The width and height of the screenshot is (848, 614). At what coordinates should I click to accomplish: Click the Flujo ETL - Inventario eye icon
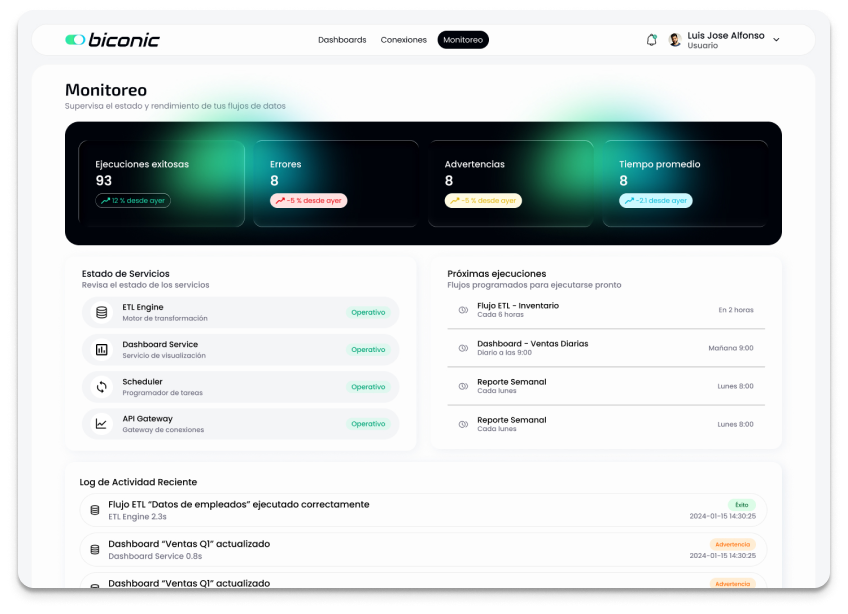[463, 310]
